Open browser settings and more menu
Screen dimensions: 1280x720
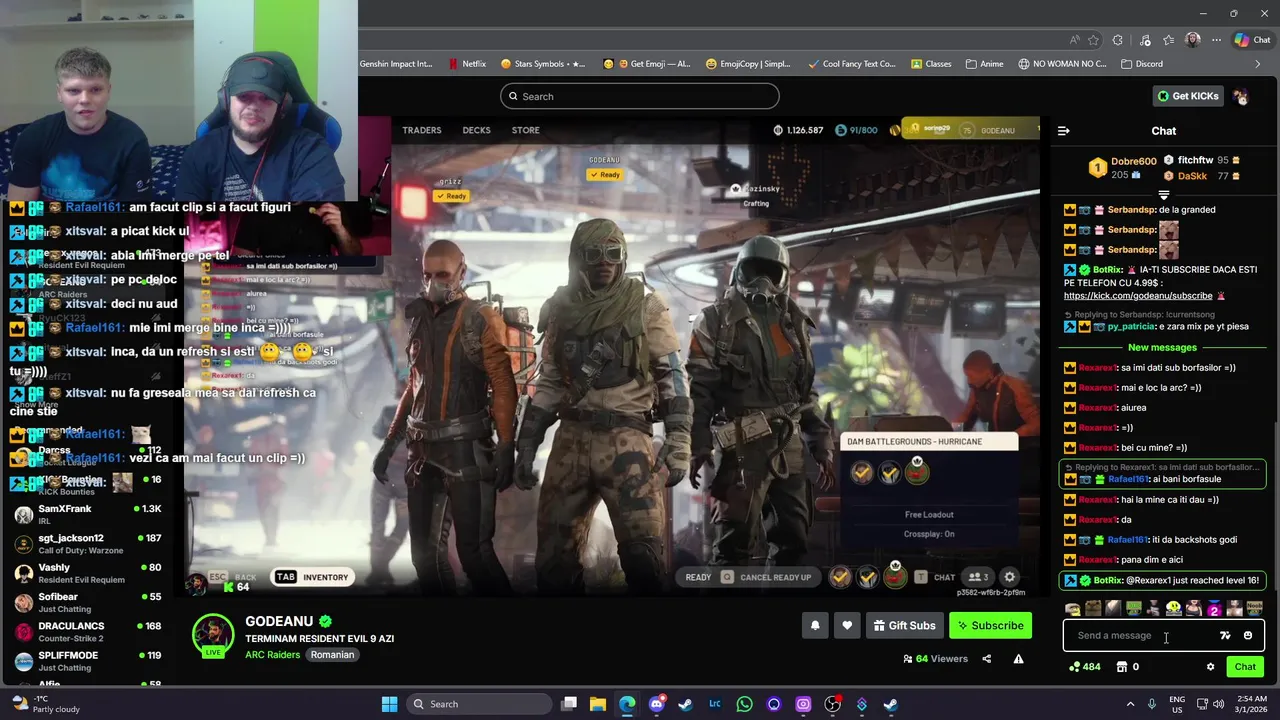[1217, 40]
